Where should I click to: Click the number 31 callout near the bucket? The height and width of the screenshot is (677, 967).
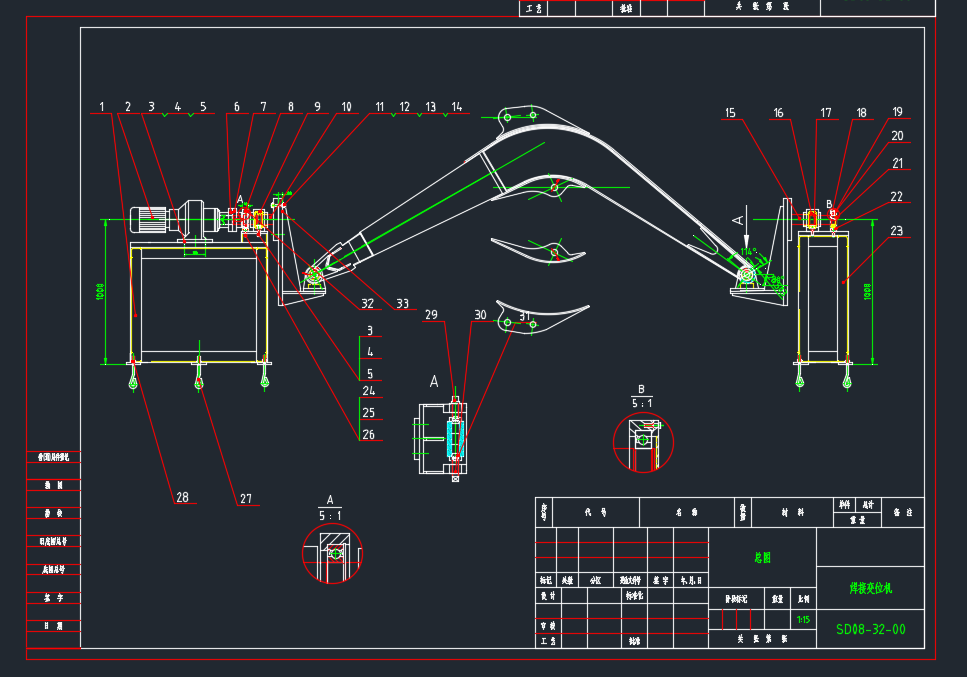click(x=524, y=316)
